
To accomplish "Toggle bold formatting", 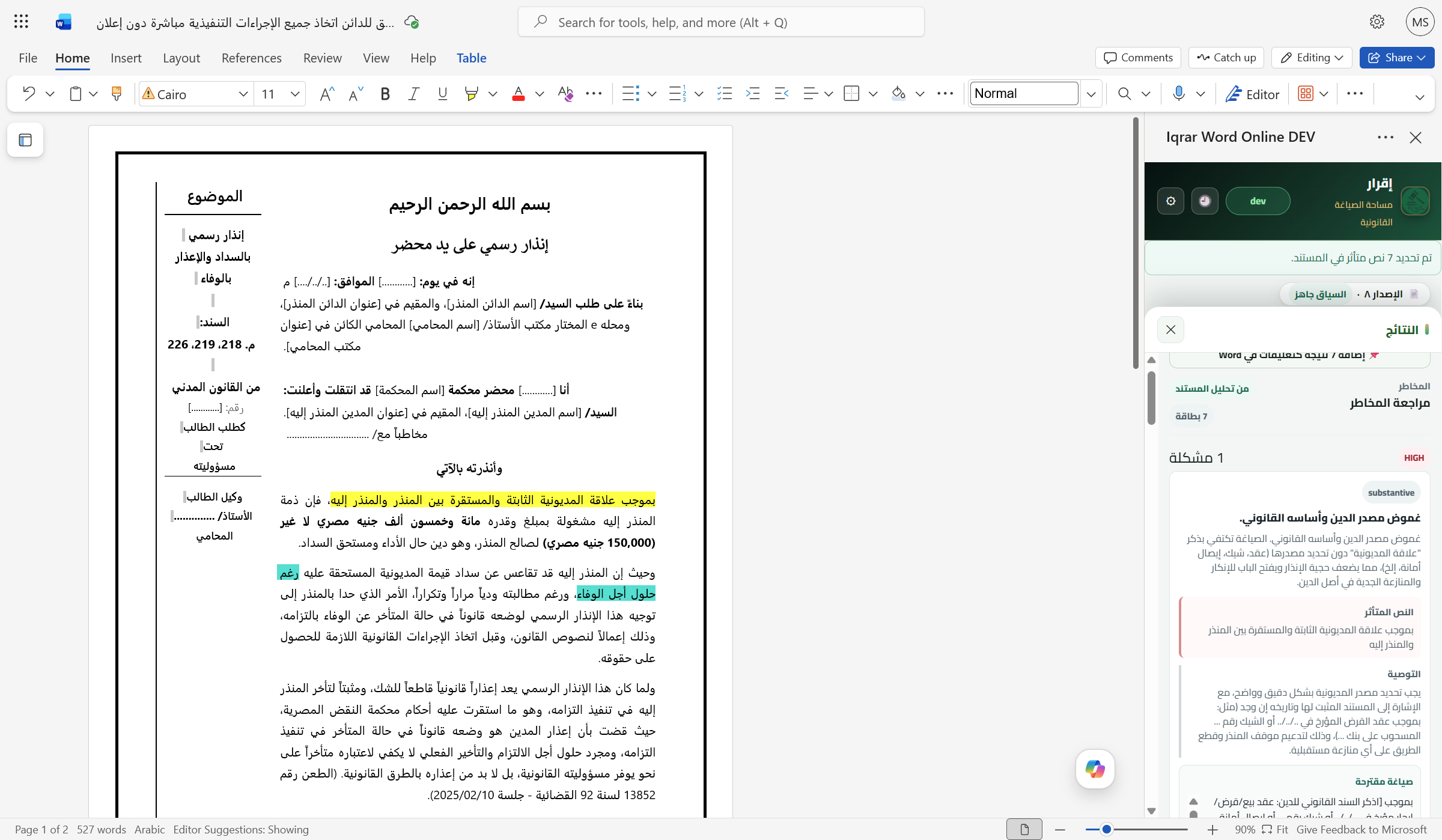I will (x=385, y=94).
